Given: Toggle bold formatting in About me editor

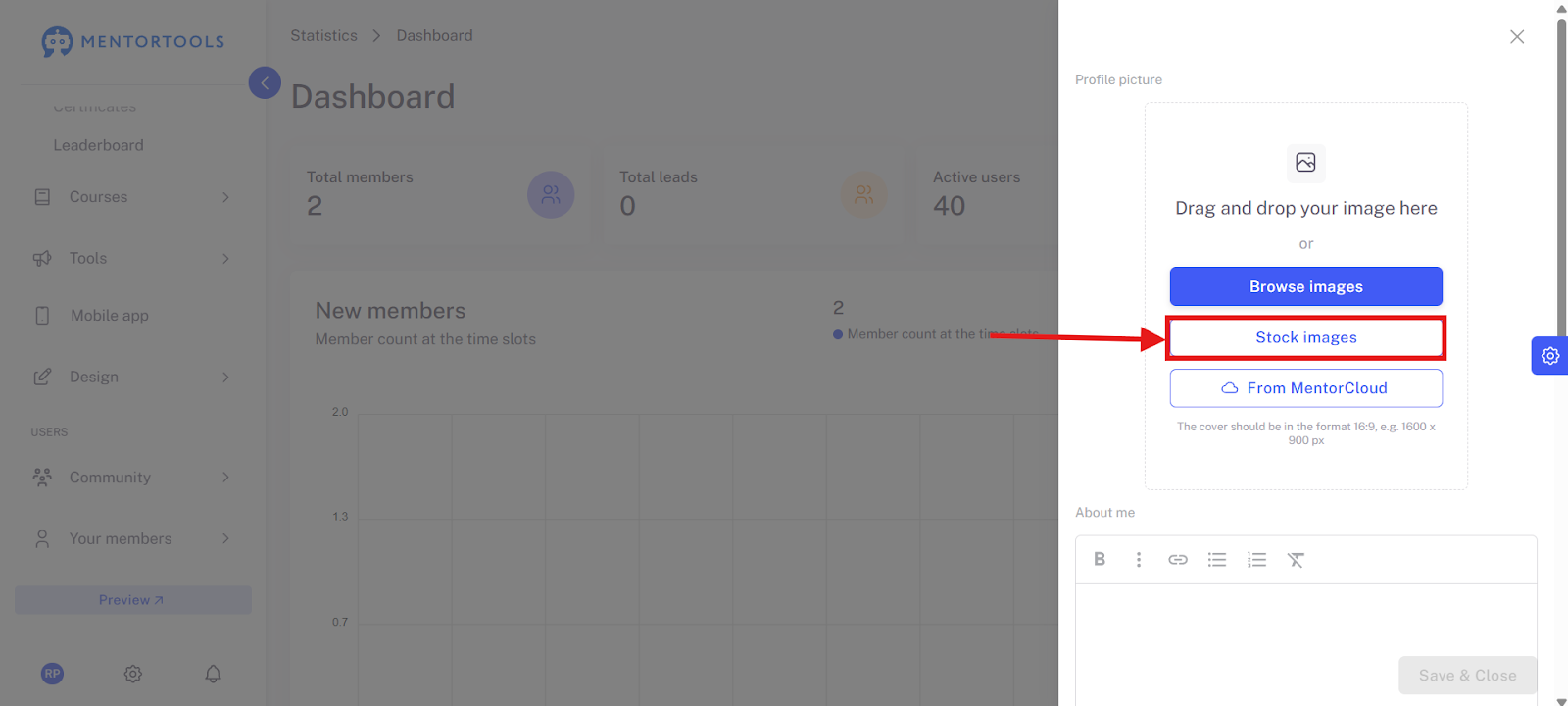Looking at the screenshot, I should click(1100, 559).
